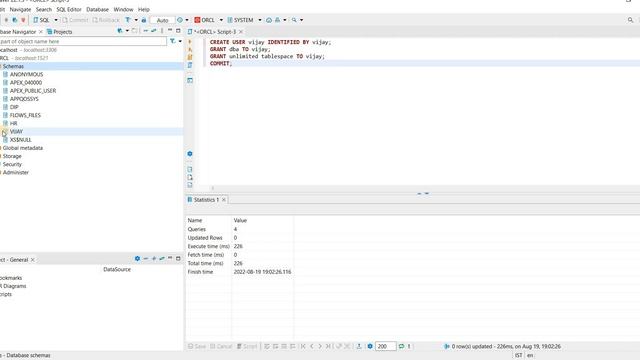
Task: Click the execute SQL statement icon
Action: tap(190, 42)
